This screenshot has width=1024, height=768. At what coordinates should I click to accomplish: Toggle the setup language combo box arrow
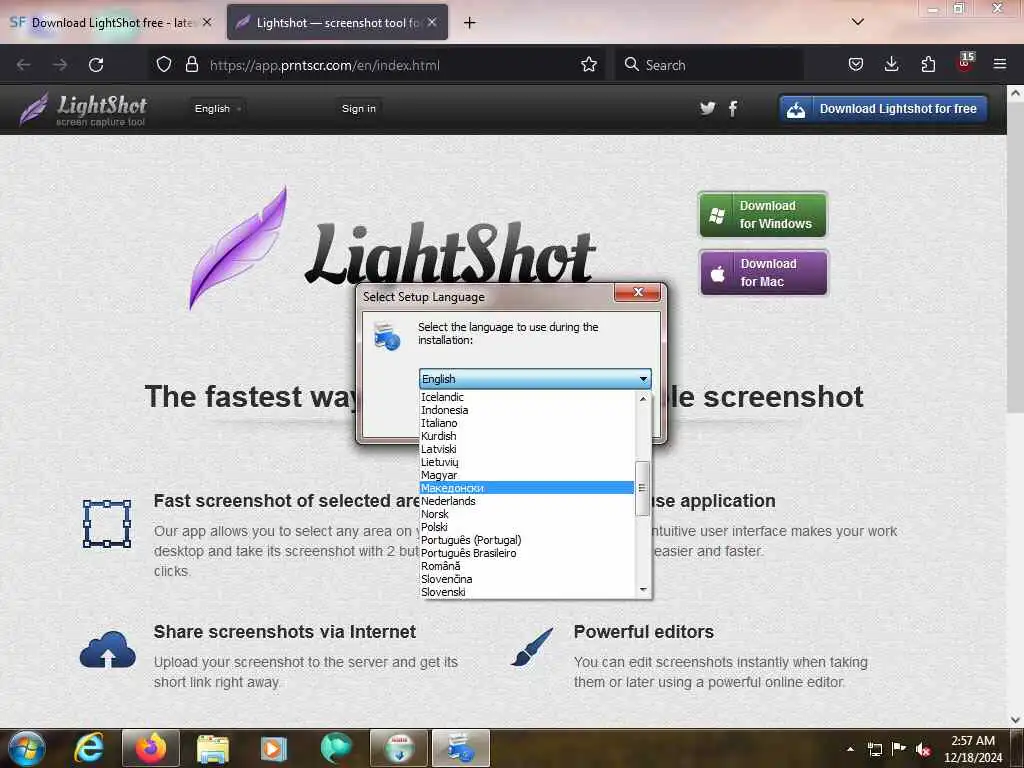click(643, 379)
